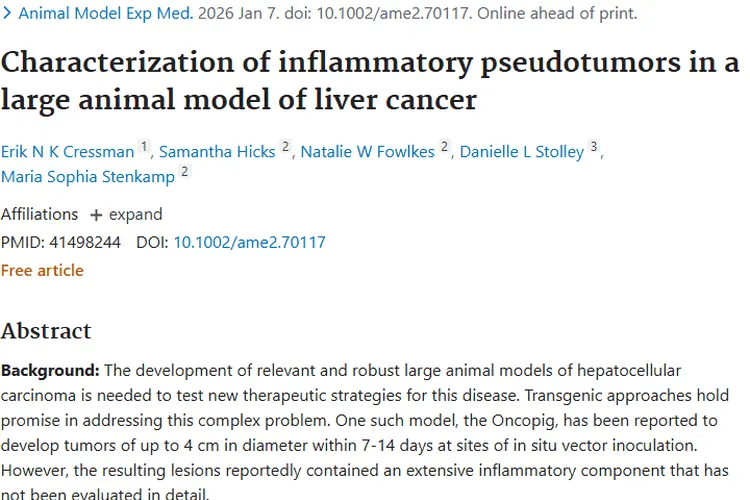The height and width of the screenshot is (500, 750).
Task: Click the Free article label
Action: click(x=42, y=270)
